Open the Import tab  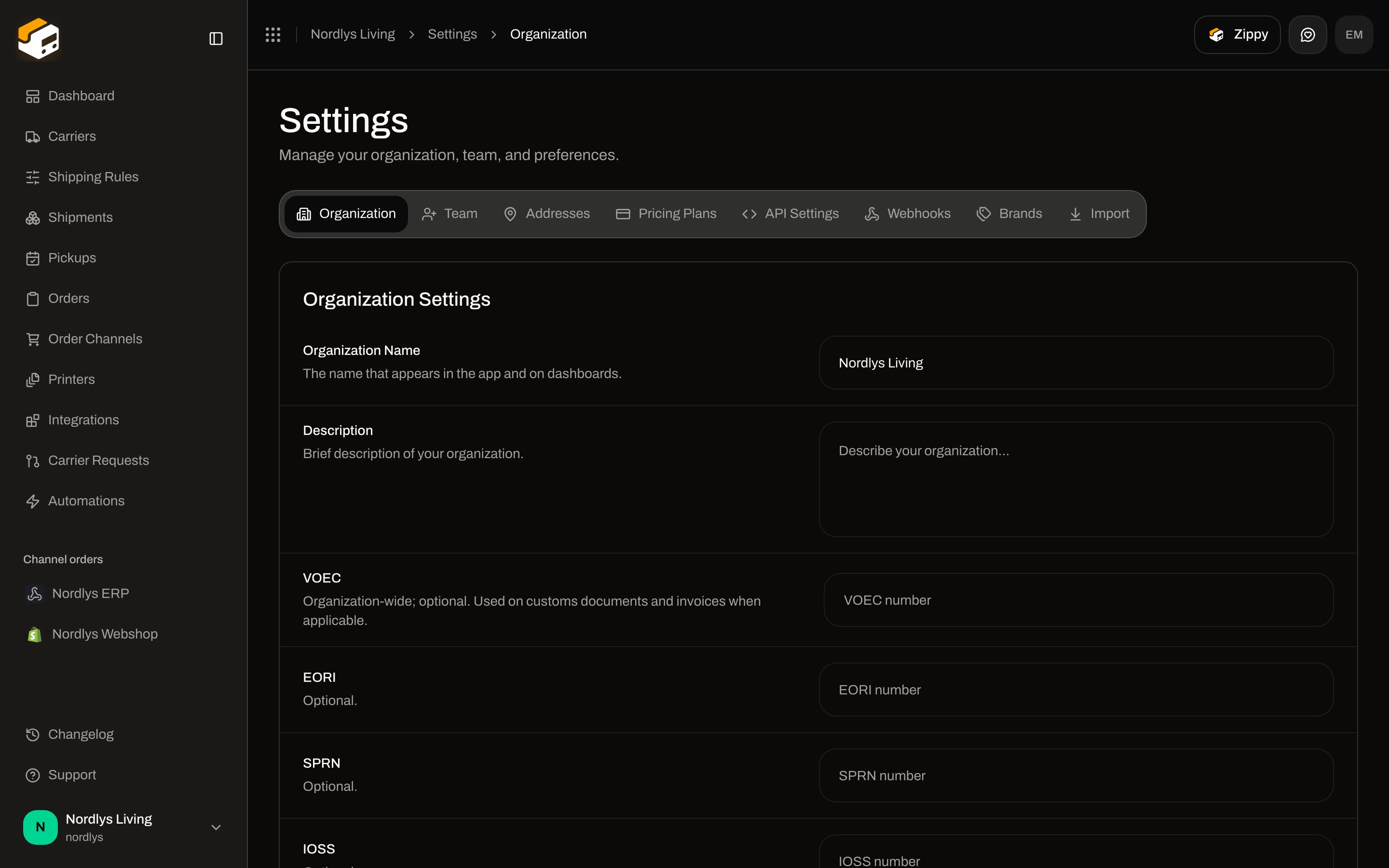(1099, 214)
